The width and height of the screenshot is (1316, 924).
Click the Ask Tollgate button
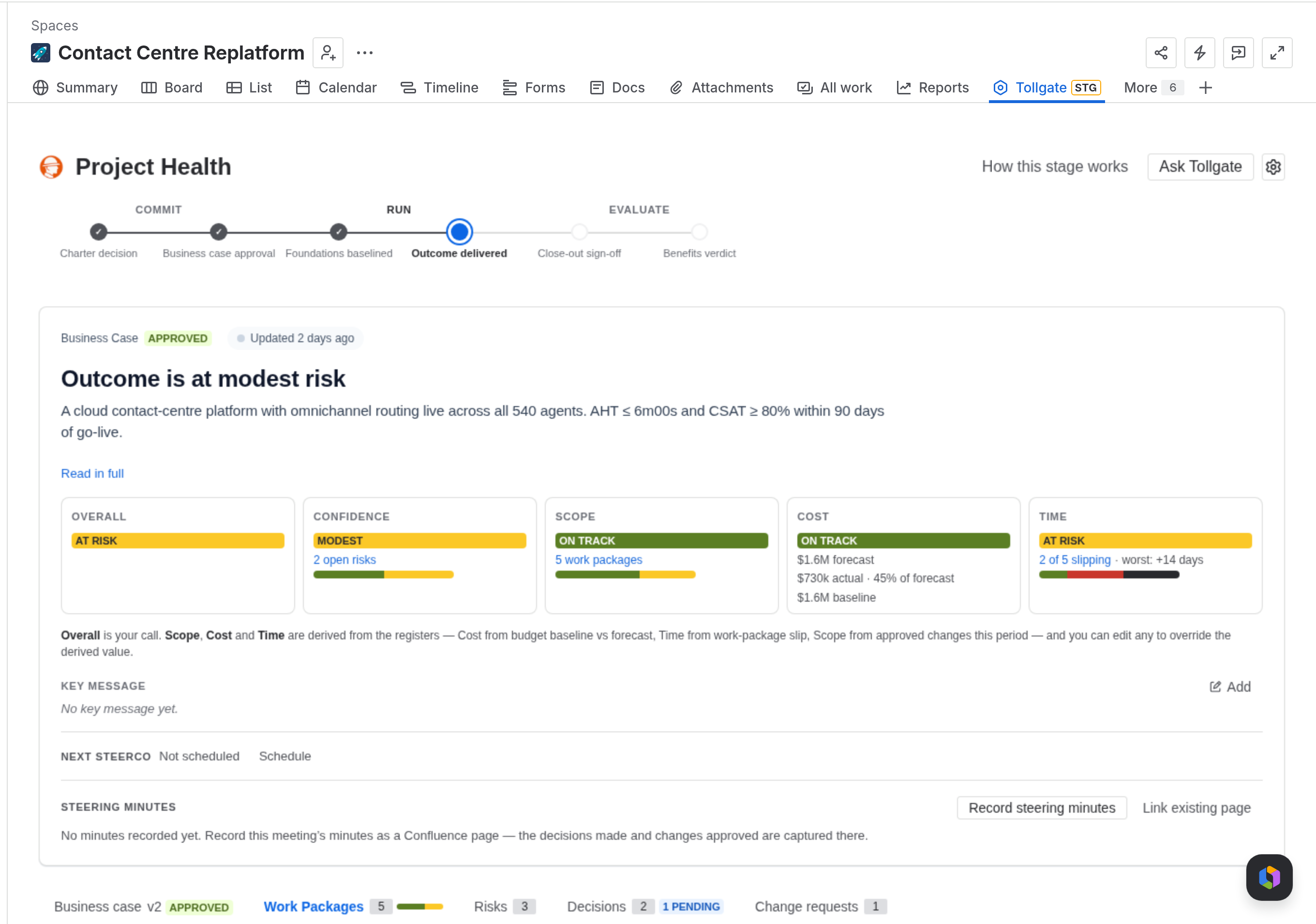point(1200,167)
